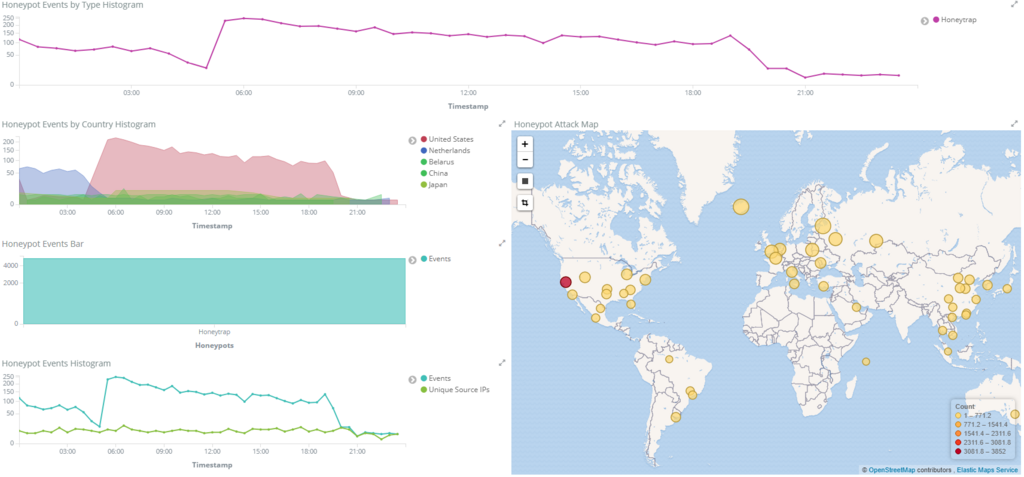Click the Honeytrap legend color dot
This screenshot has height=477, width=1024.
pos(936,20)
